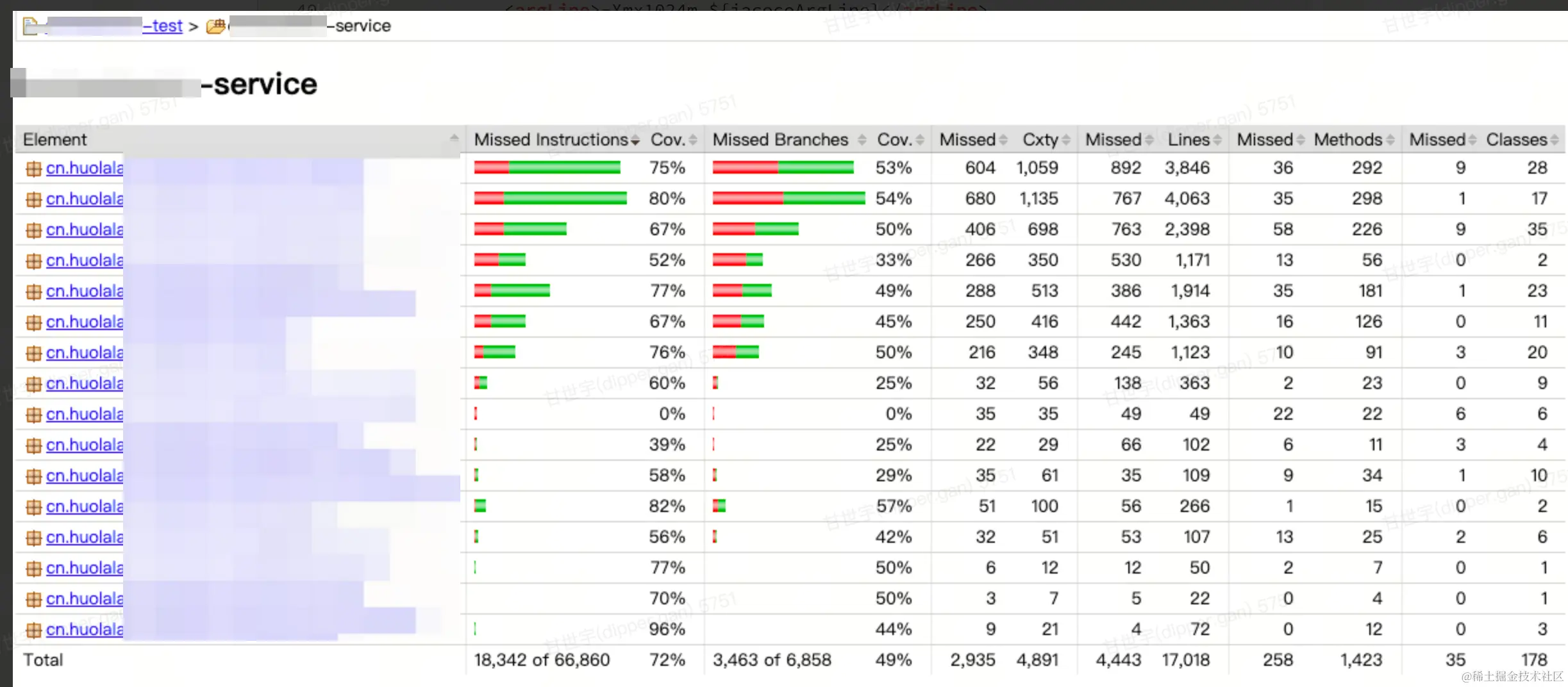Click the package icon in the 96% coverage row
The width and height of the screenshot is (1568, 687).
33,630
